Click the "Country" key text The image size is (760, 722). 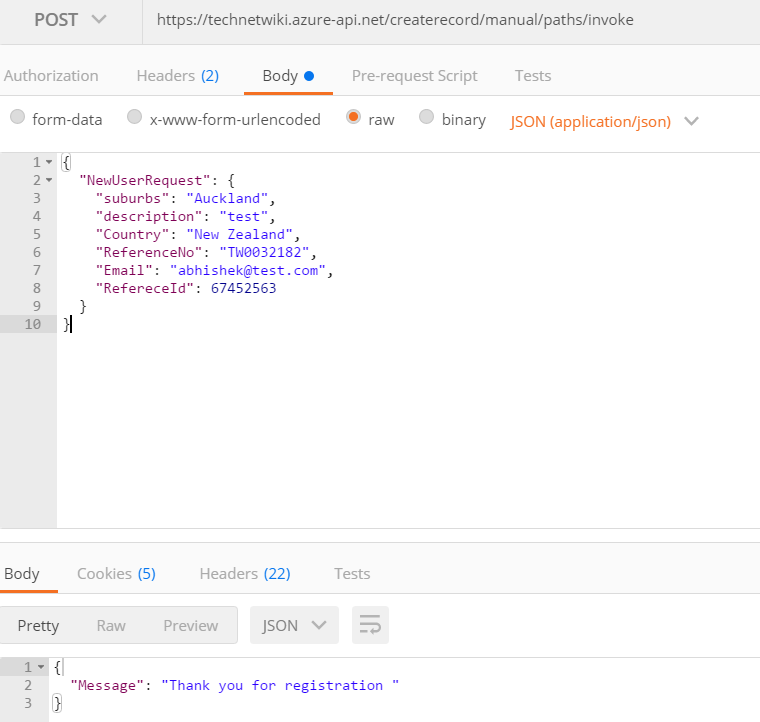pos(132,234)
